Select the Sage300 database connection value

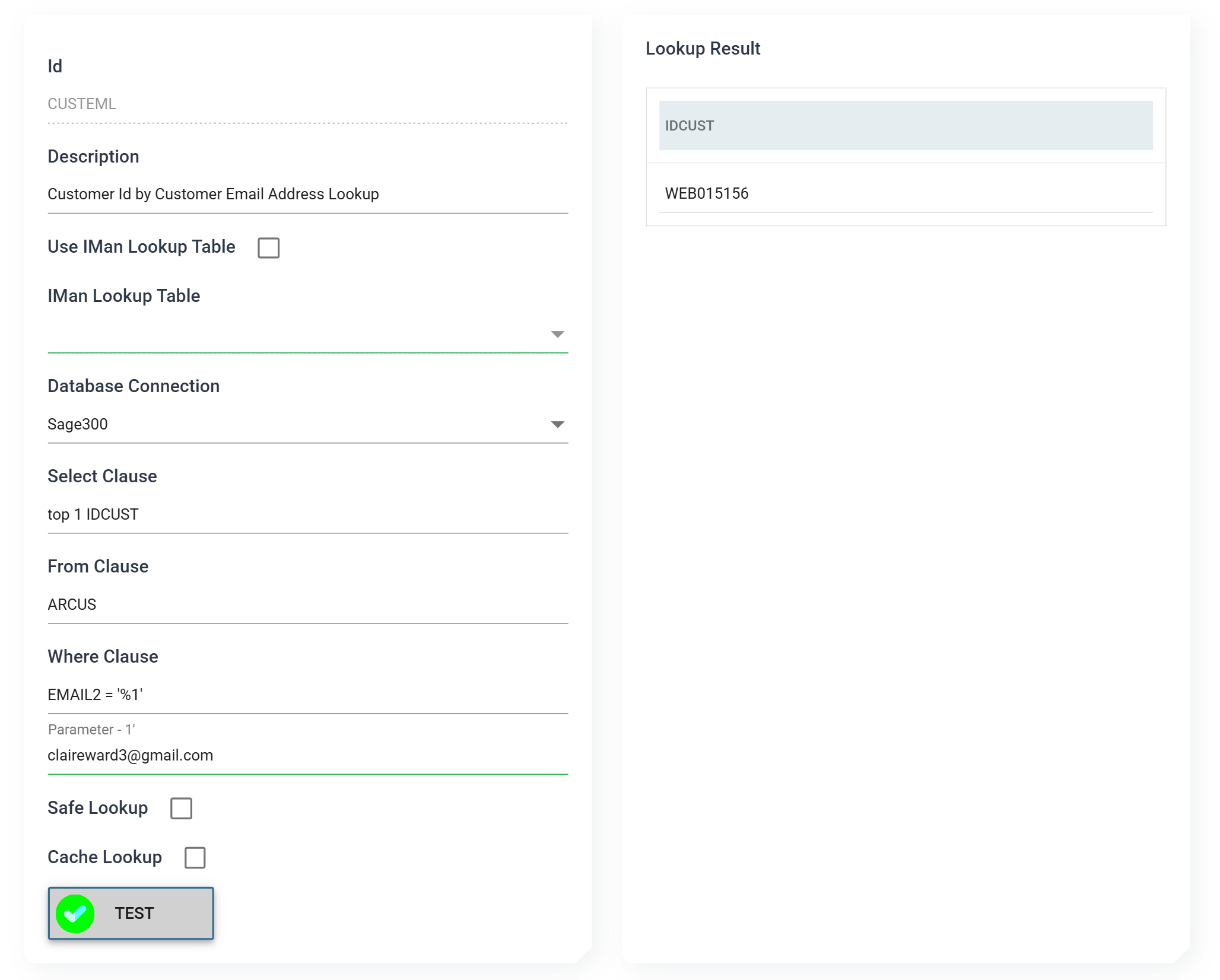click(78, 425)
